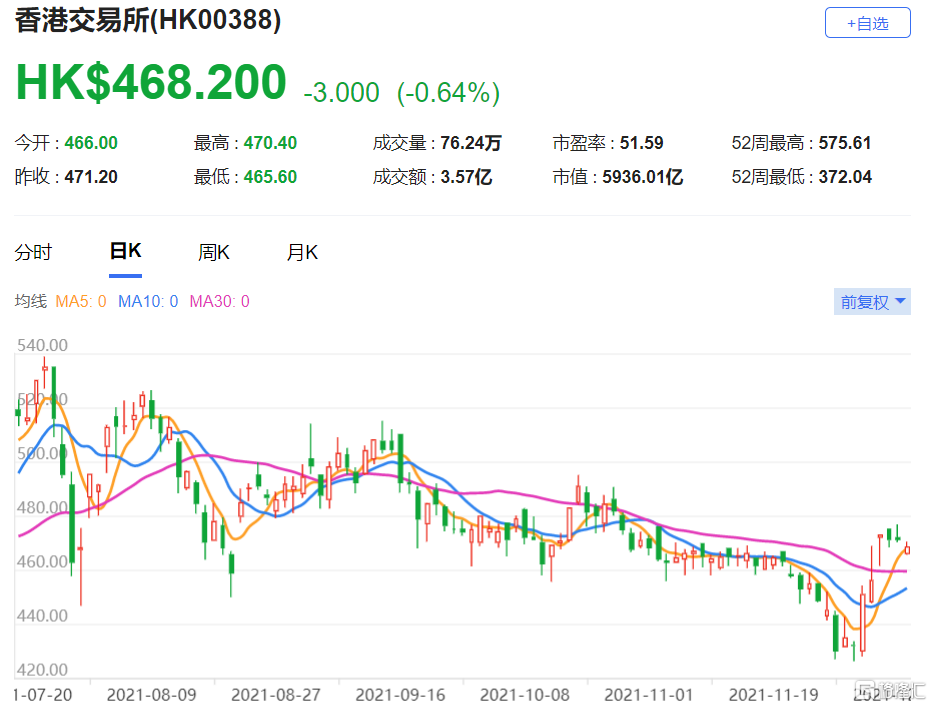Open the 周K weekly chart tab
This screenshot has width=932, height=708.
213,252
